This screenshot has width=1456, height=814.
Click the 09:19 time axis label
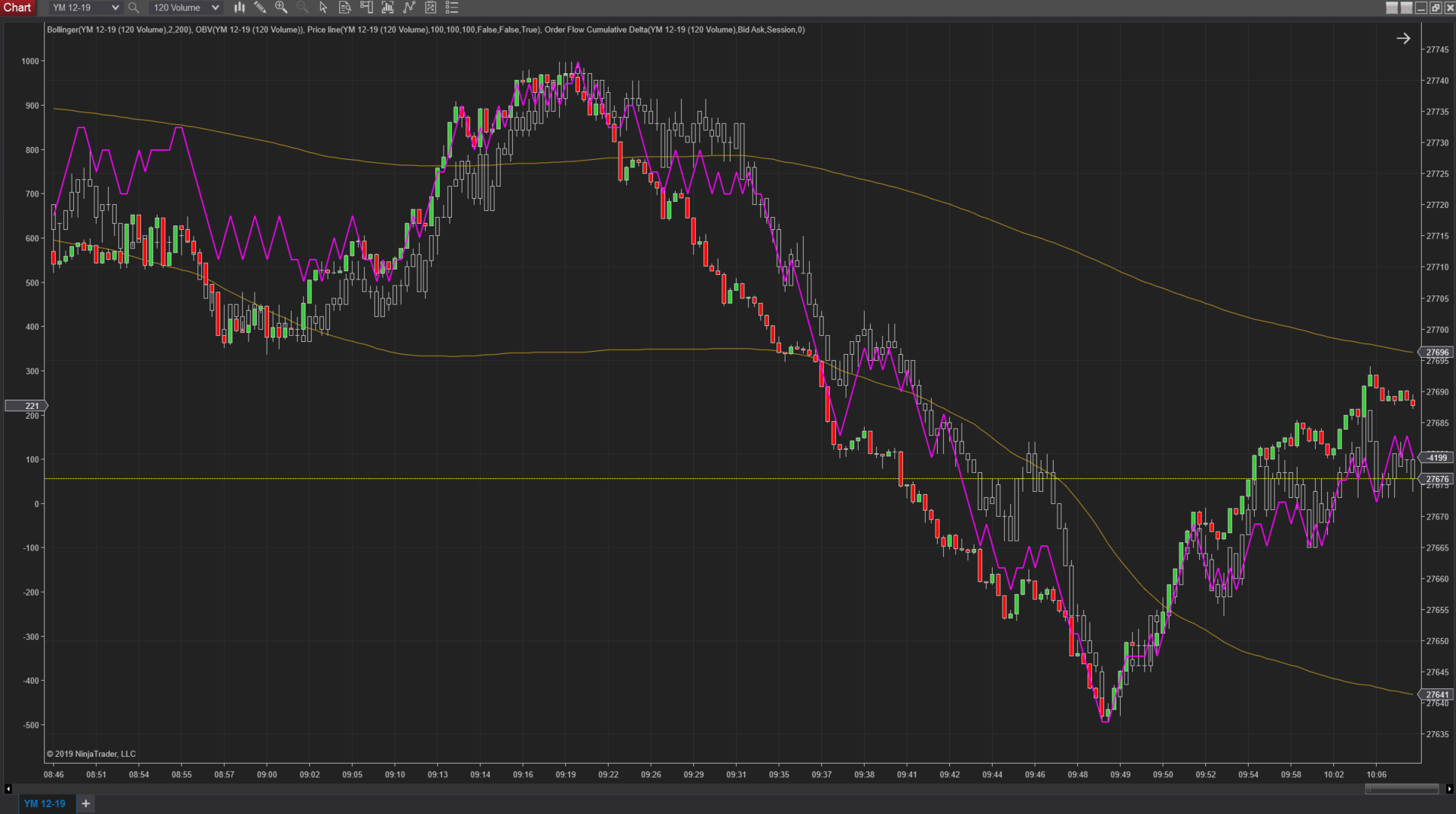pos(565,774)
